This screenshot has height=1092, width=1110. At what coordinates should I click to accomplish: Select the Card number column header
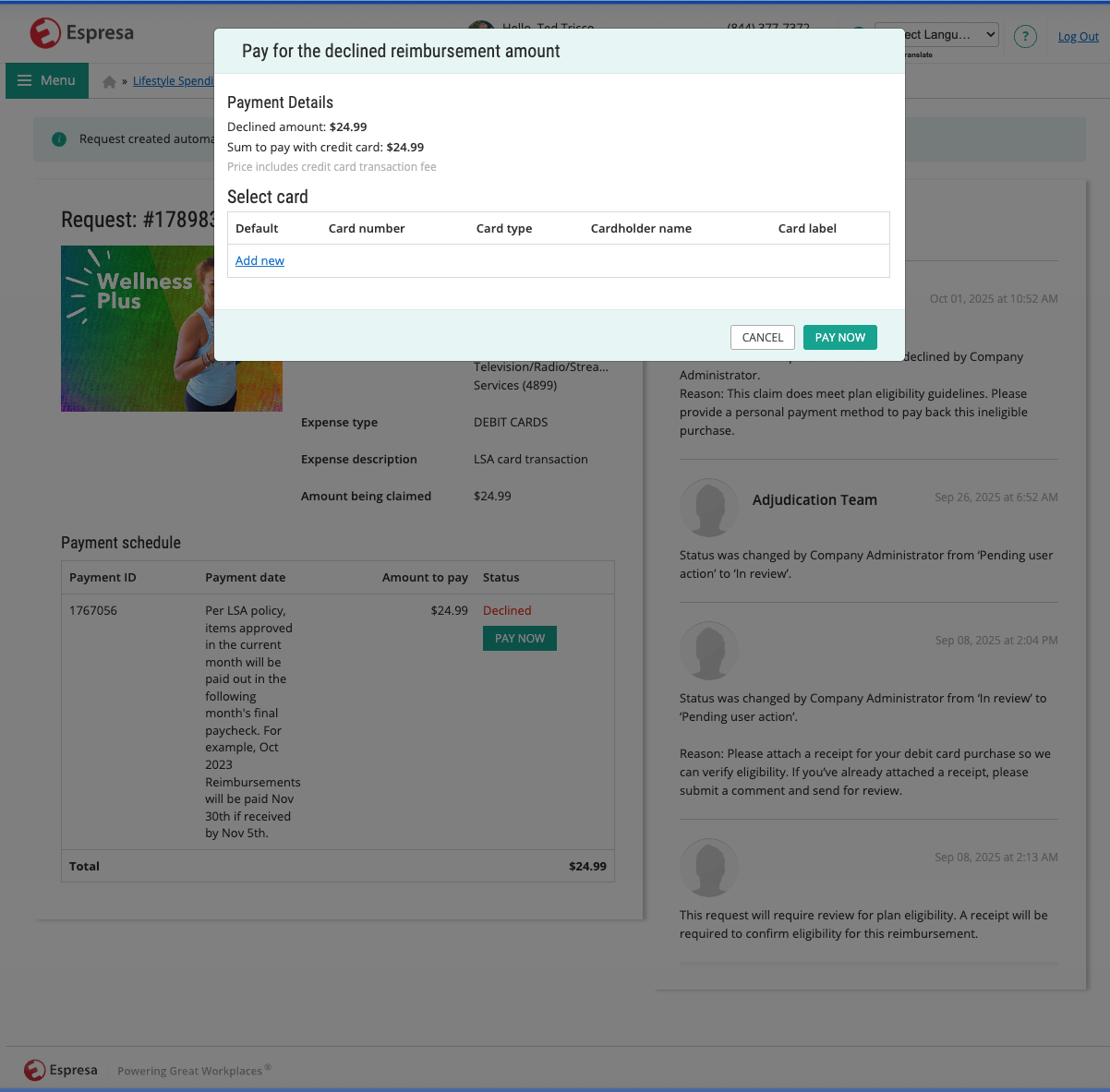point(367,229)
